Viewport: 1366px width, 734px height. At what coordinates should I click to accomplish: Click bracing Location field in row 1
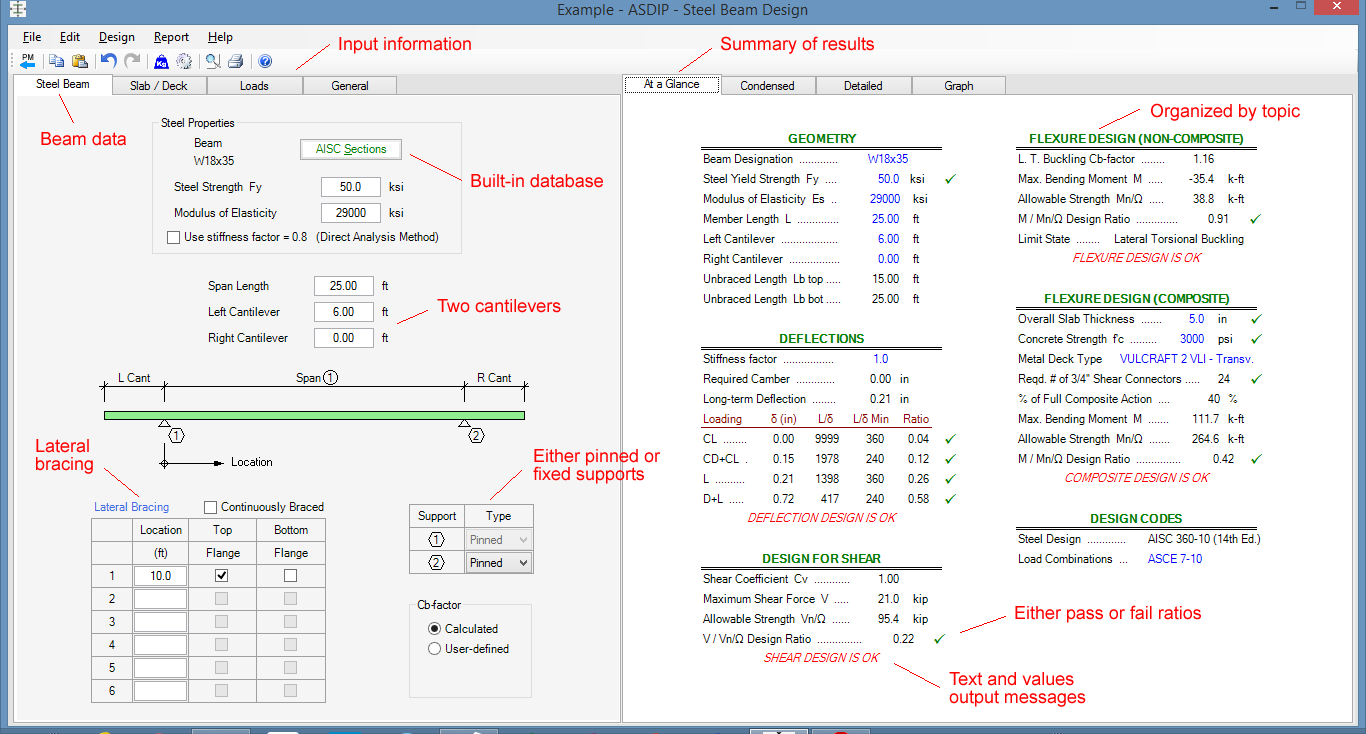coord(160,576)
